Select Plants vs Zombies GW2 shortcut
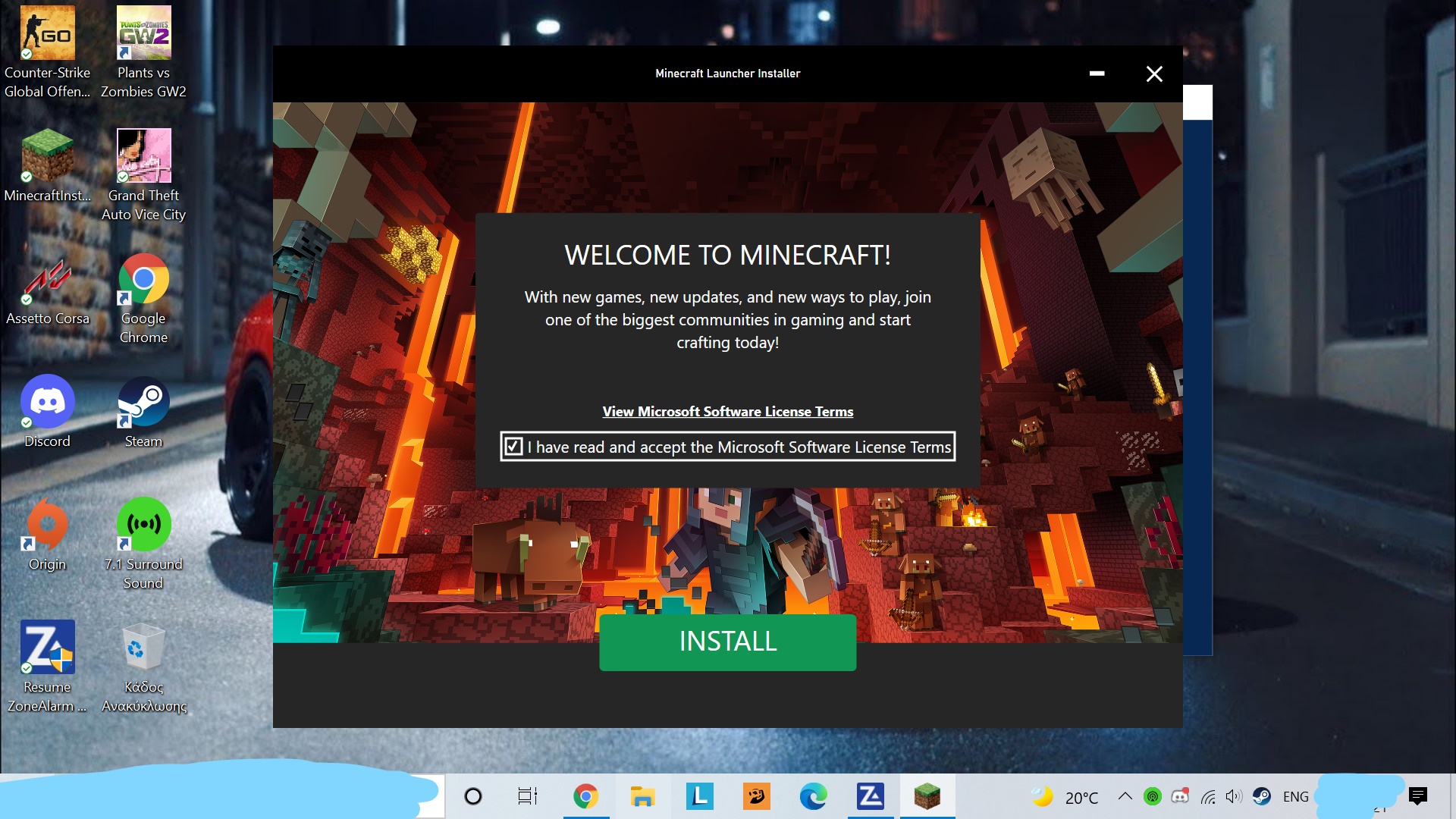 point(143,34)
